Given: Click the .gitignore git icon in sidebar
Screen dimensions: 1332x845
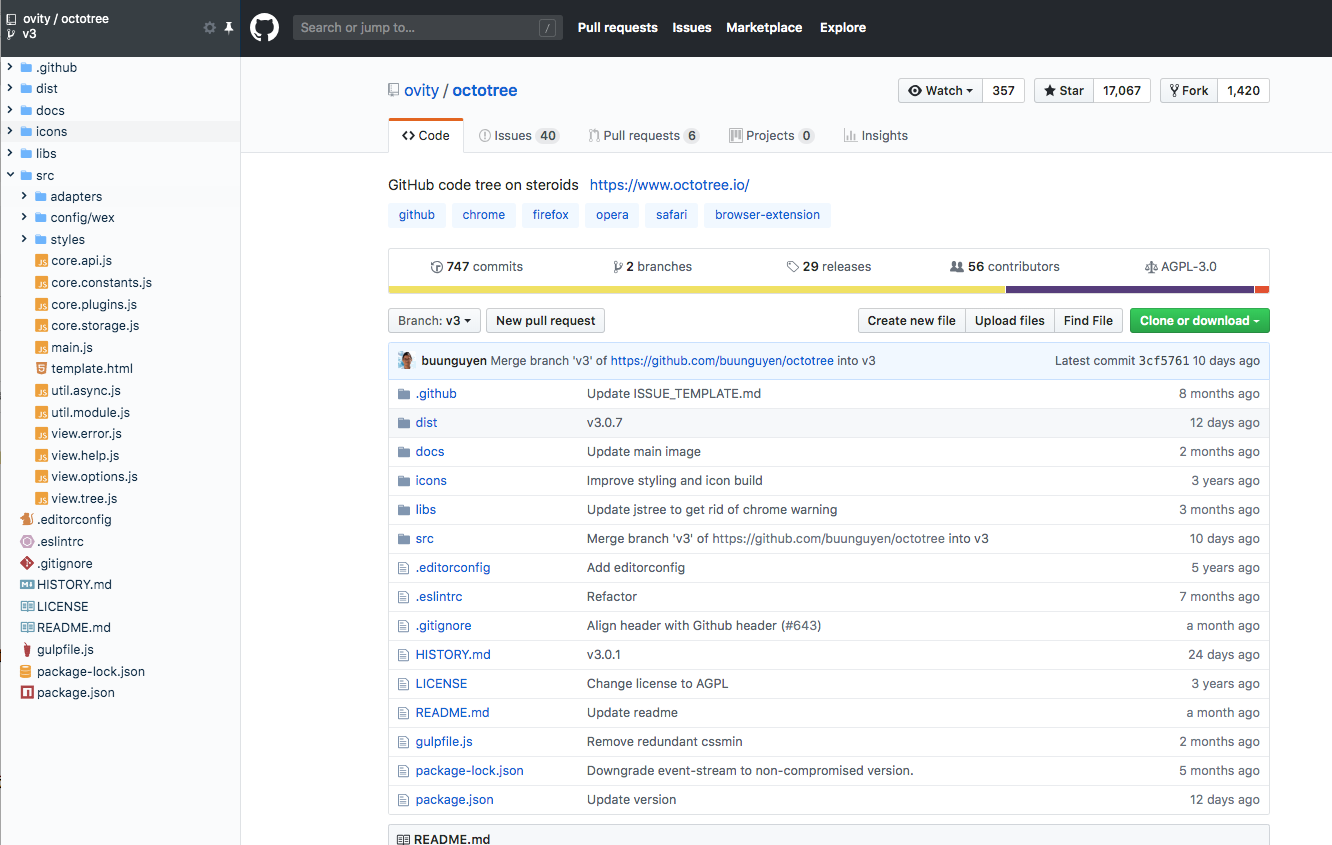Looking at the screenshot, I should (x=27, y=563).
